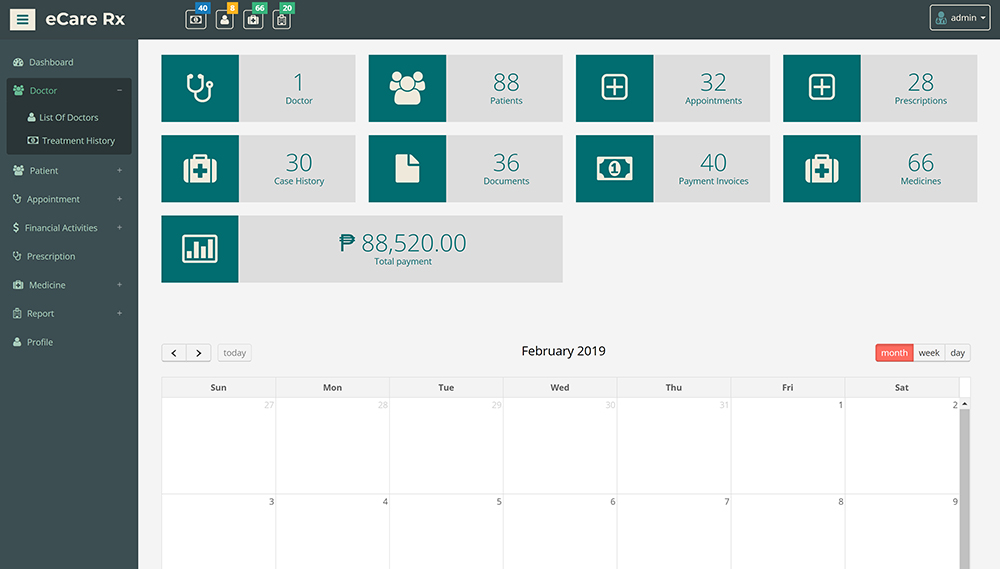This screenshot has height=569, width=1000.
Task: Click the patients notification icon with badge 8
Action: point(224,19)
